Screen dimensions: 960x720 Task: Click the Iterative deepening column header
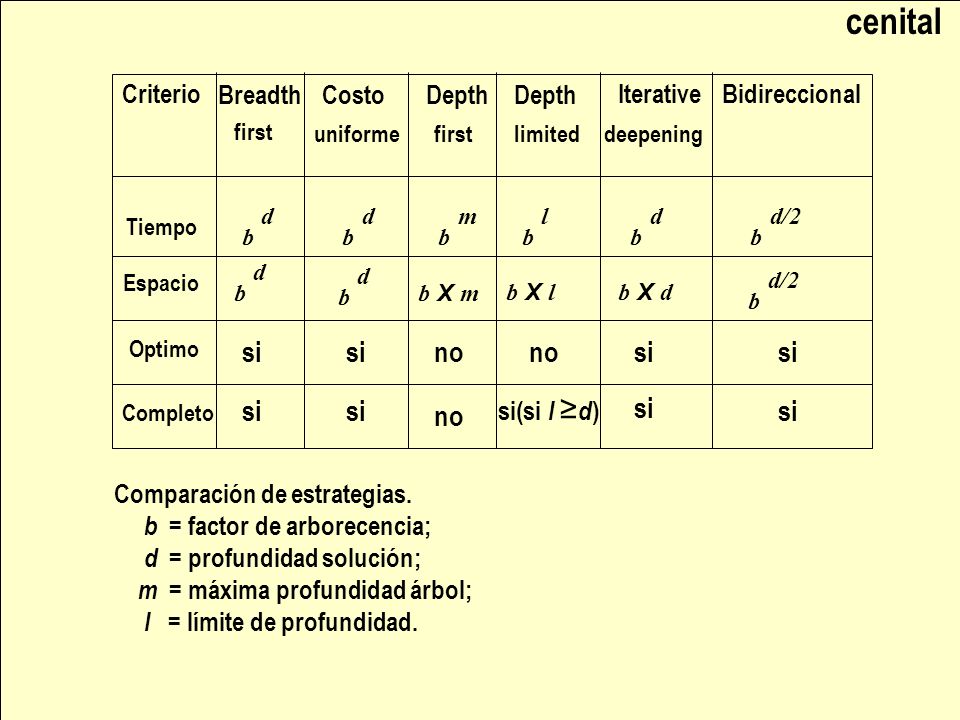[656, 126]
